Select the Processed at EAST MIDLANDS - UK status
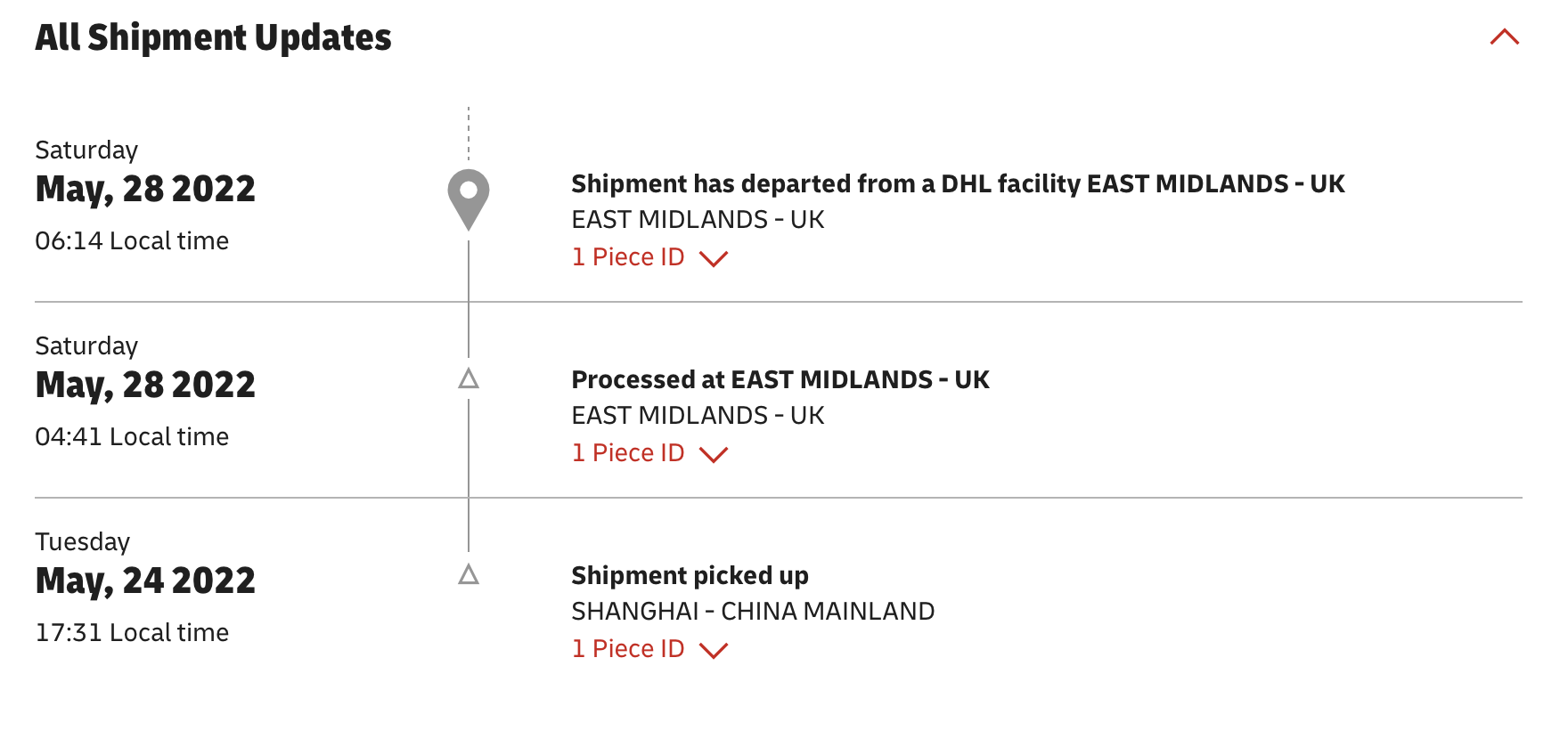This screenshot has height=739, width=1568. [x=780, y=379]
